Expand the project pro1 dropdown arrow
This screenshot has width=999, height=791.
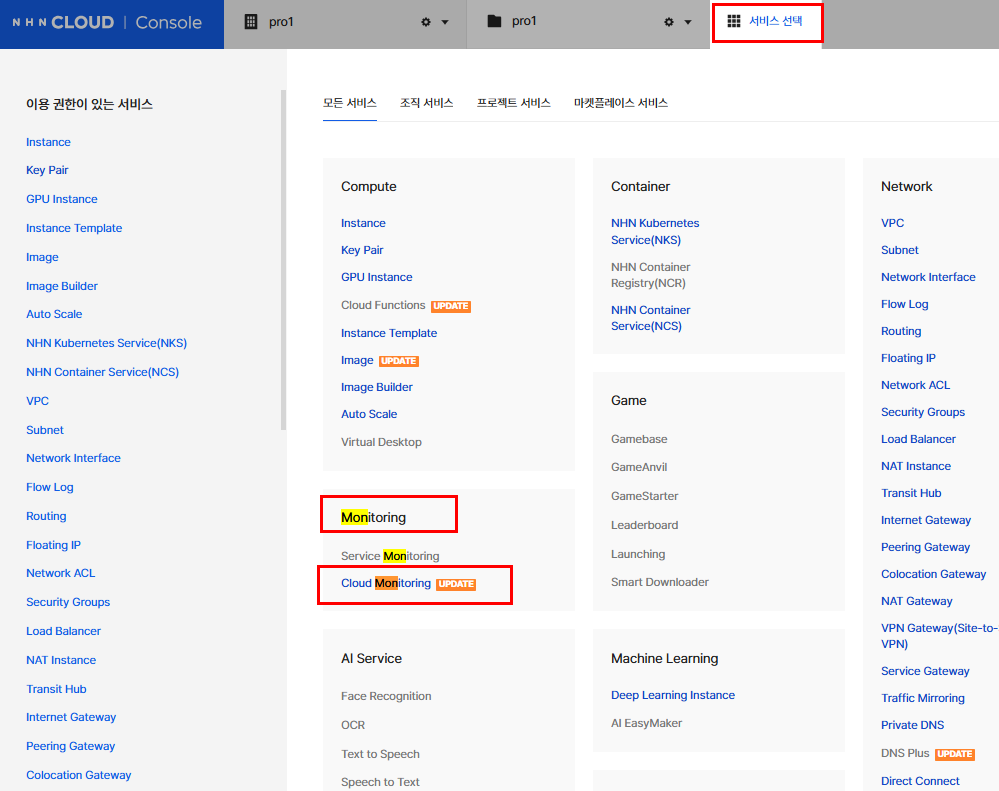(x=687, y=22)
